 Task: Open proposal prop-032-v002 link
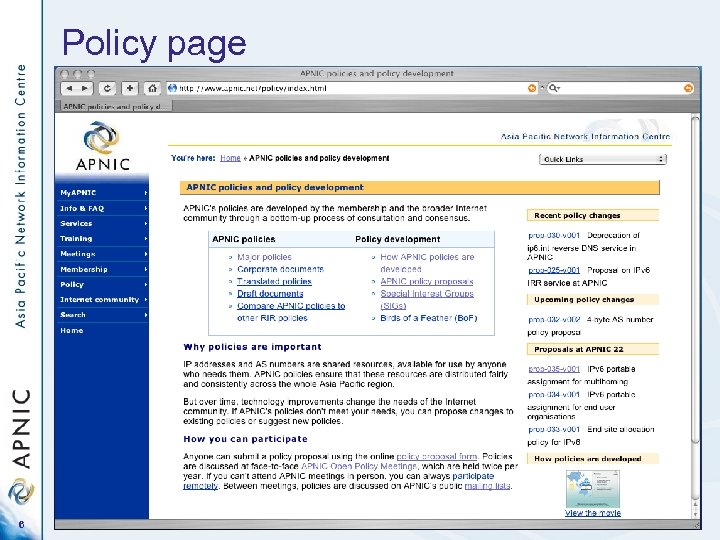point(554,319)
